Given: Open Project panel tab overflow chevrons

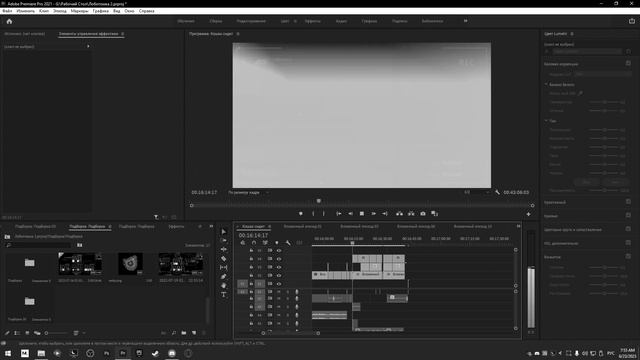Looking at the screenshot, I should (x=211, y=226).
